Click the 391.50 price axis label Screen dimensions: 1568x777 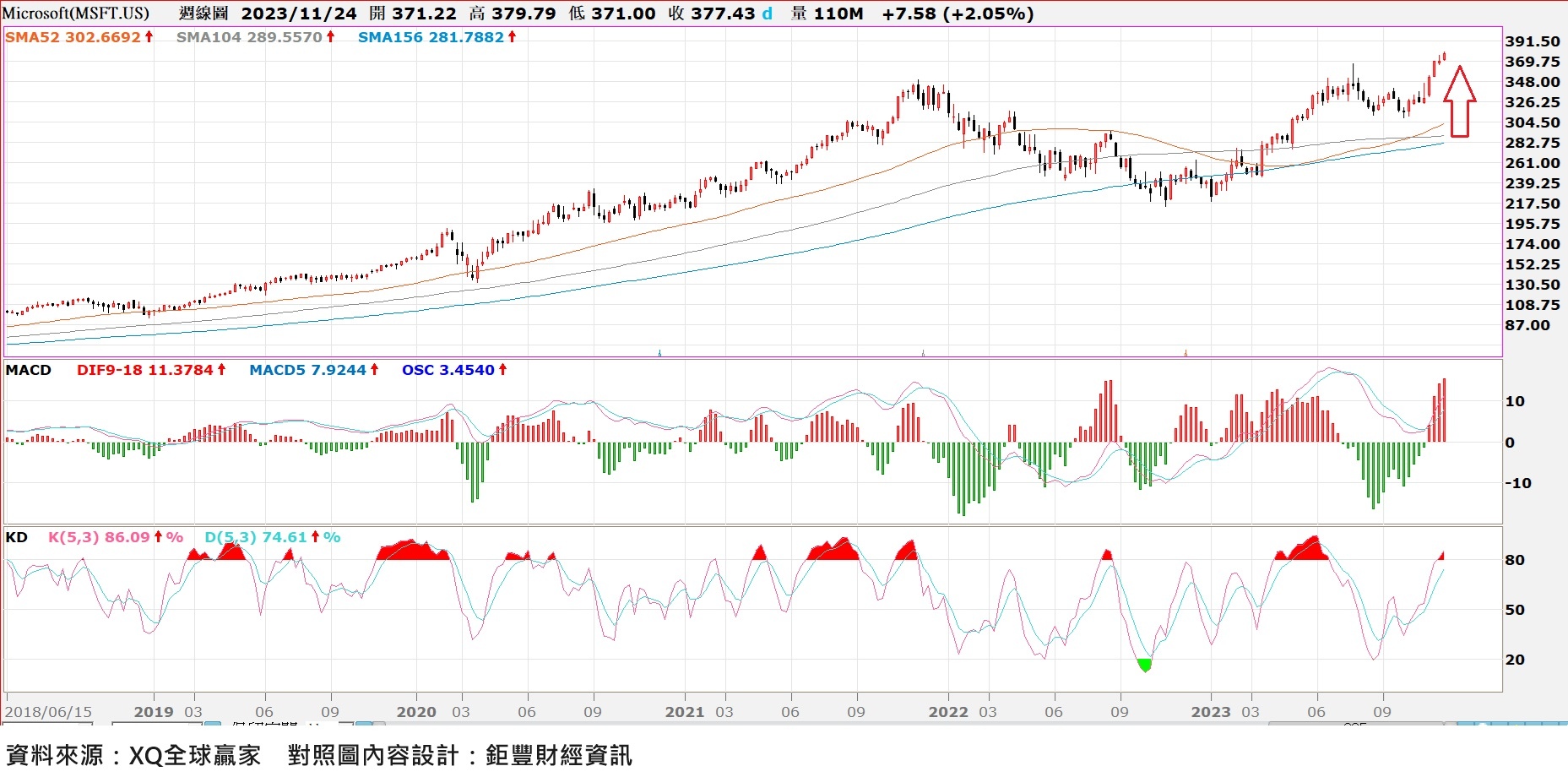tap(1533, 41)
